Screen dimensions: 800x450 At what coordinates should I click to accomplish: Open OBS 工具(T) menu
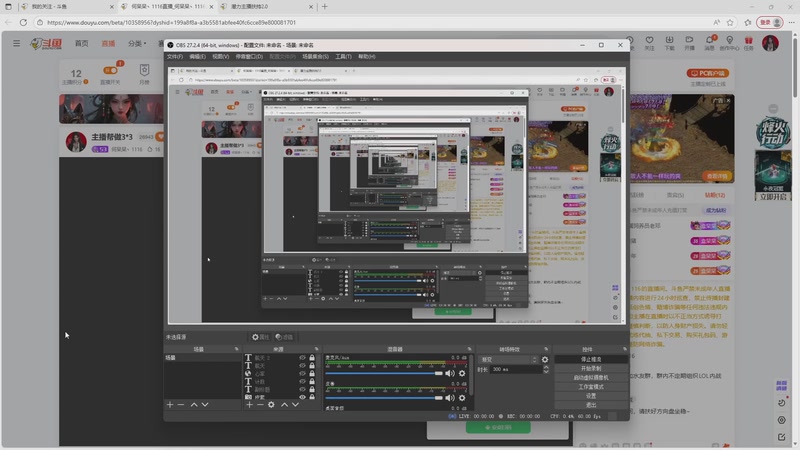pyautogui.click(x=343, y=57)
